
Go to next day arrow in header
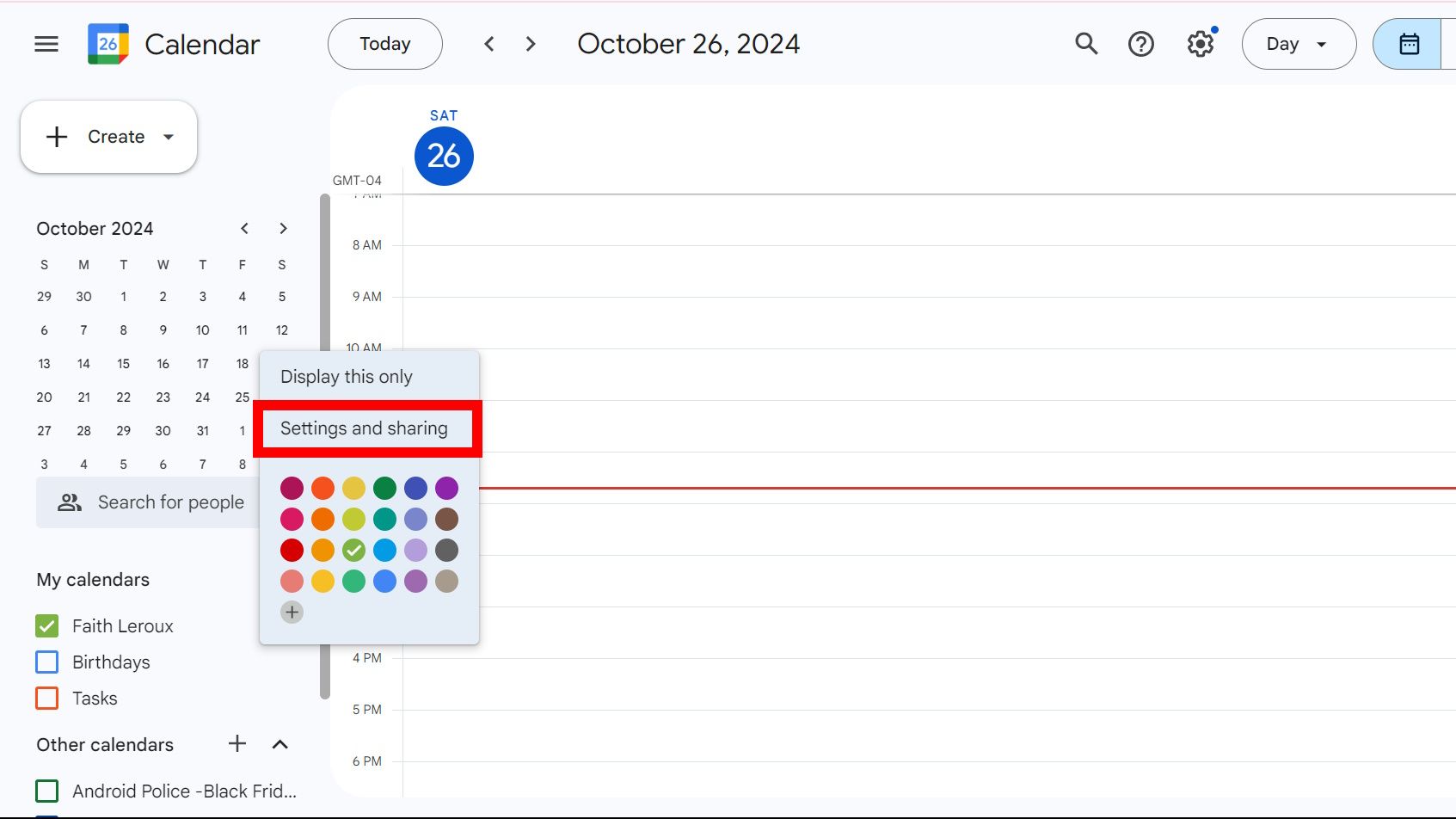tap(531, 44)
